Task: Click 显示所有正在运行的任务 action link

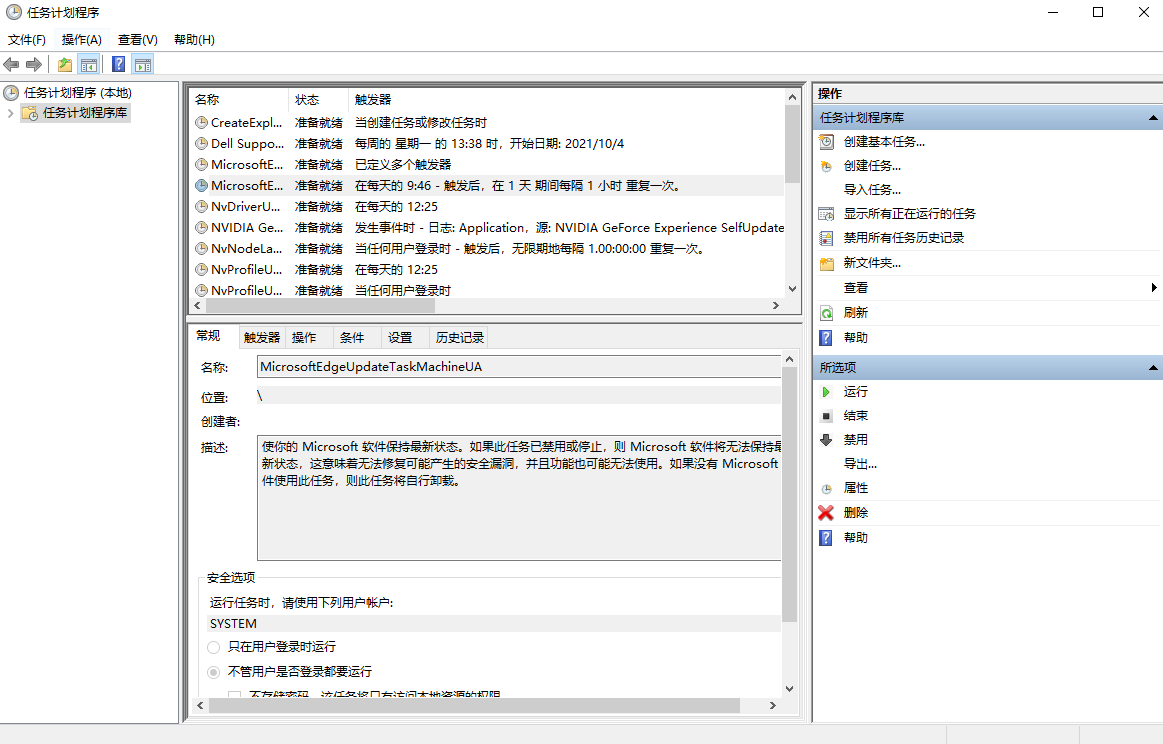Action: click(910, 214)
